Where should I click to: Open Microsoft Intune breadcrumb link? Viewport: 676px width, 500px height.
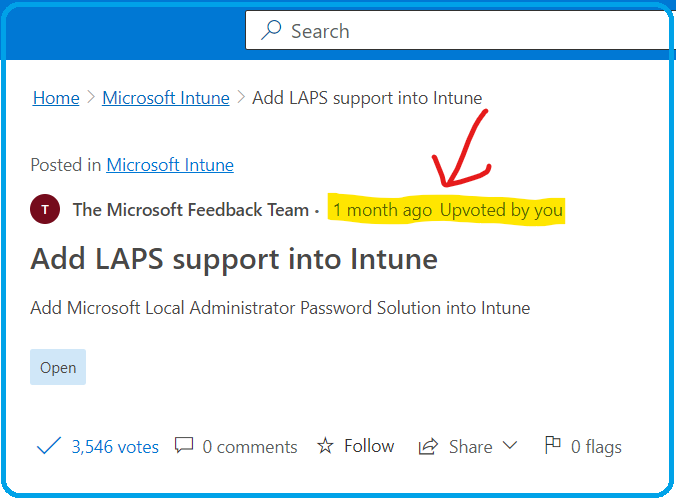point(166,98)
